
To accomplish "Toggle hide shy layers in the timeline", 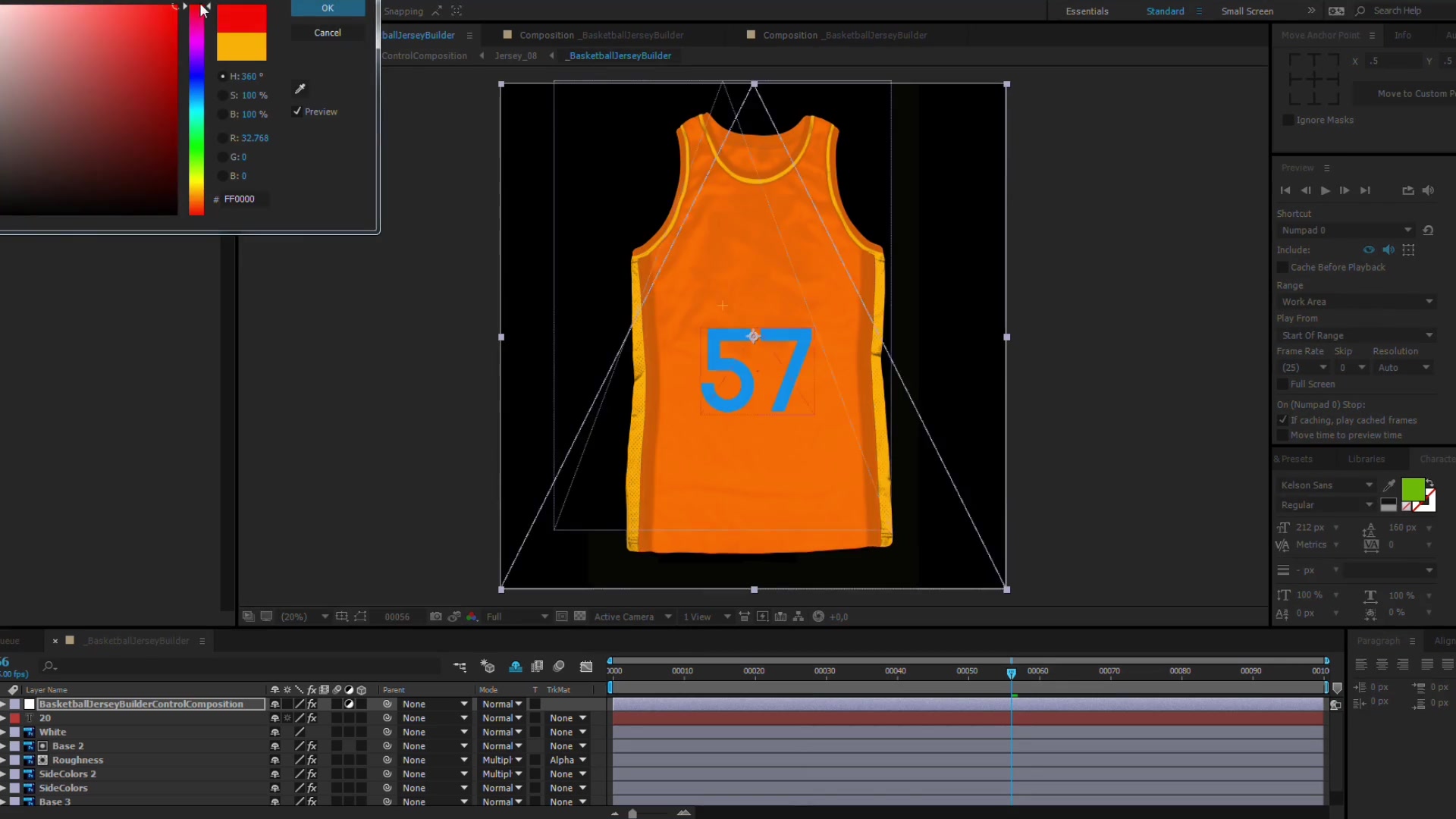I will tap(516, 667).
